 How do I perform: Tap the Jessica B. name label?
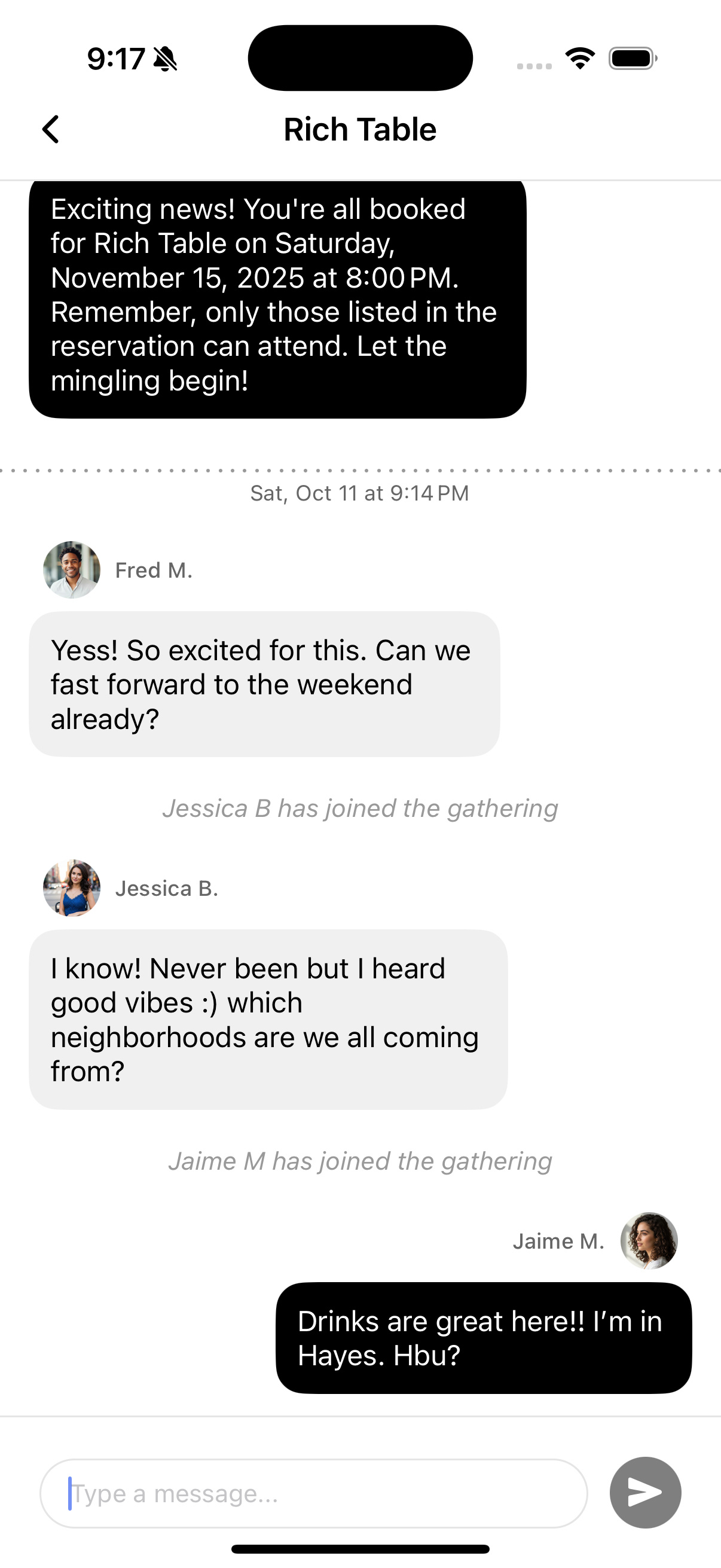pos(167,889)
